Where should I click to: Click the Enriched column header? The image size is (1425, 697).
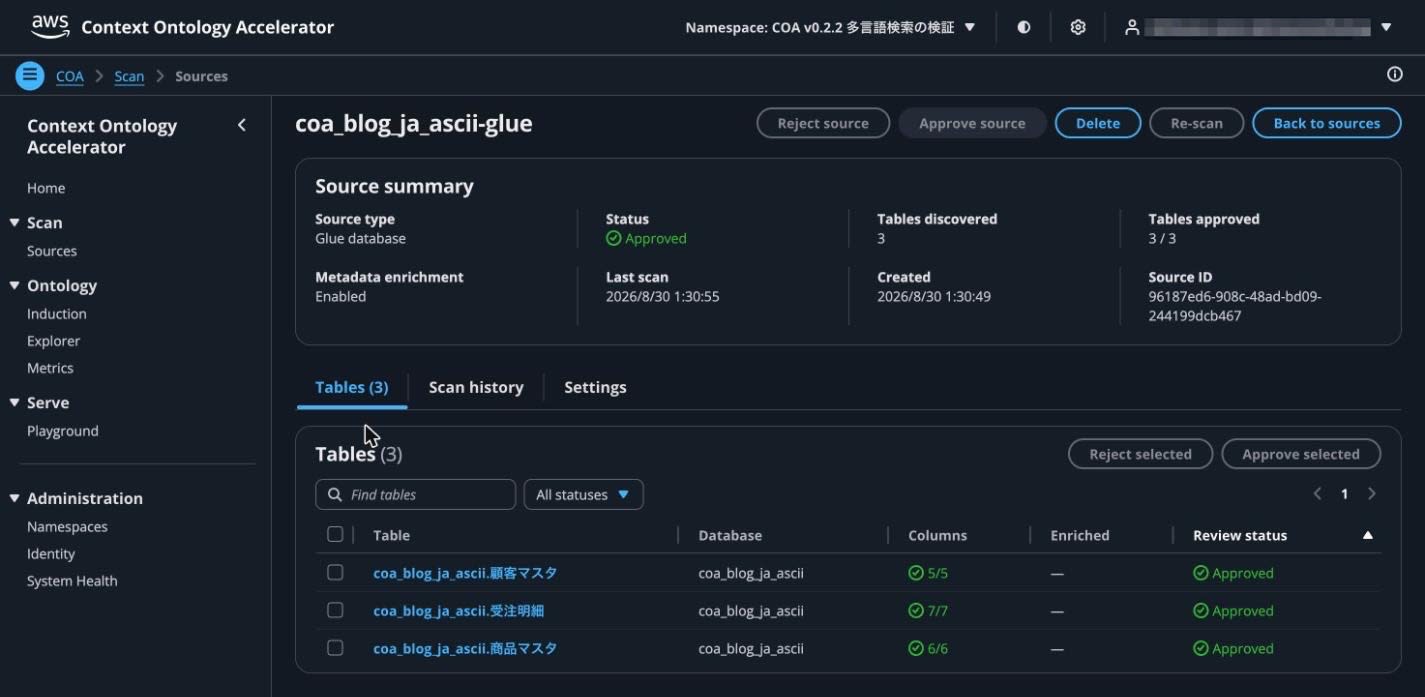pos(1080,535)
